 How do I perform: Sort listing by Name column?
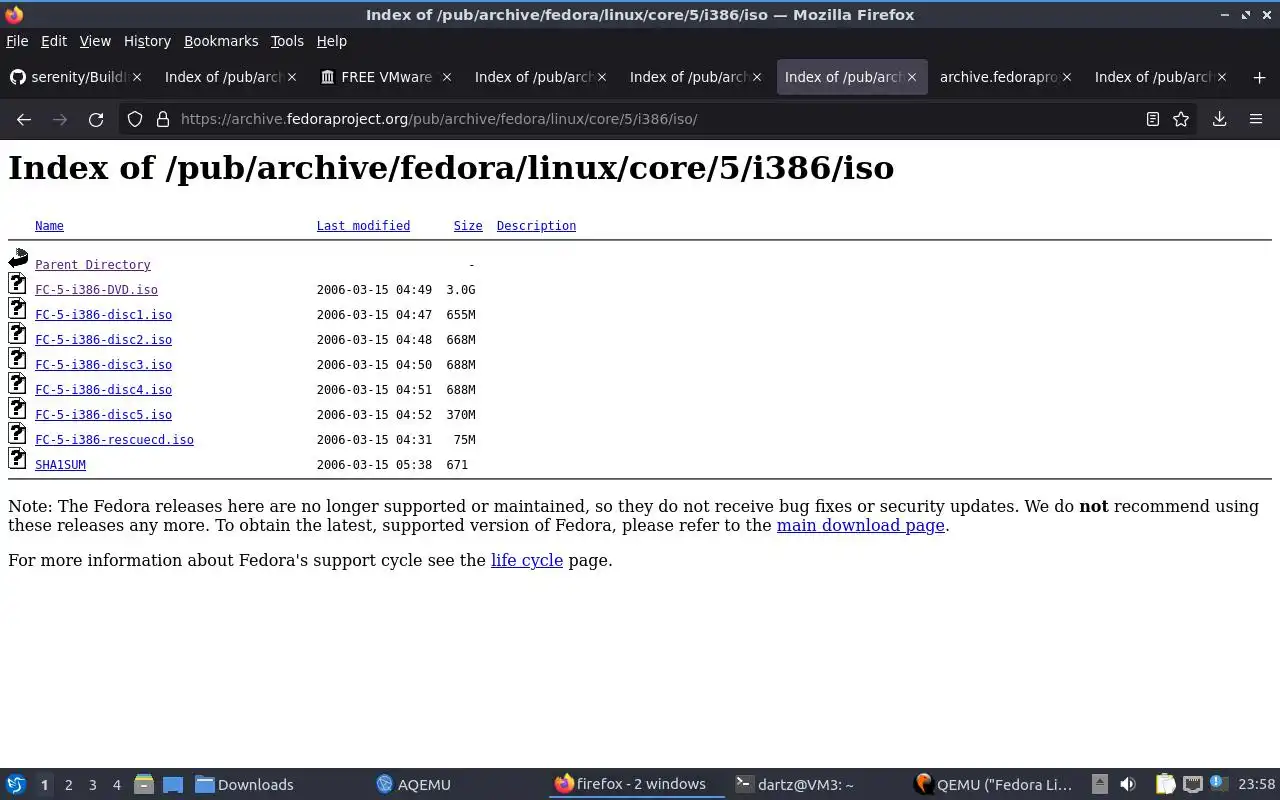pos(49,226)
